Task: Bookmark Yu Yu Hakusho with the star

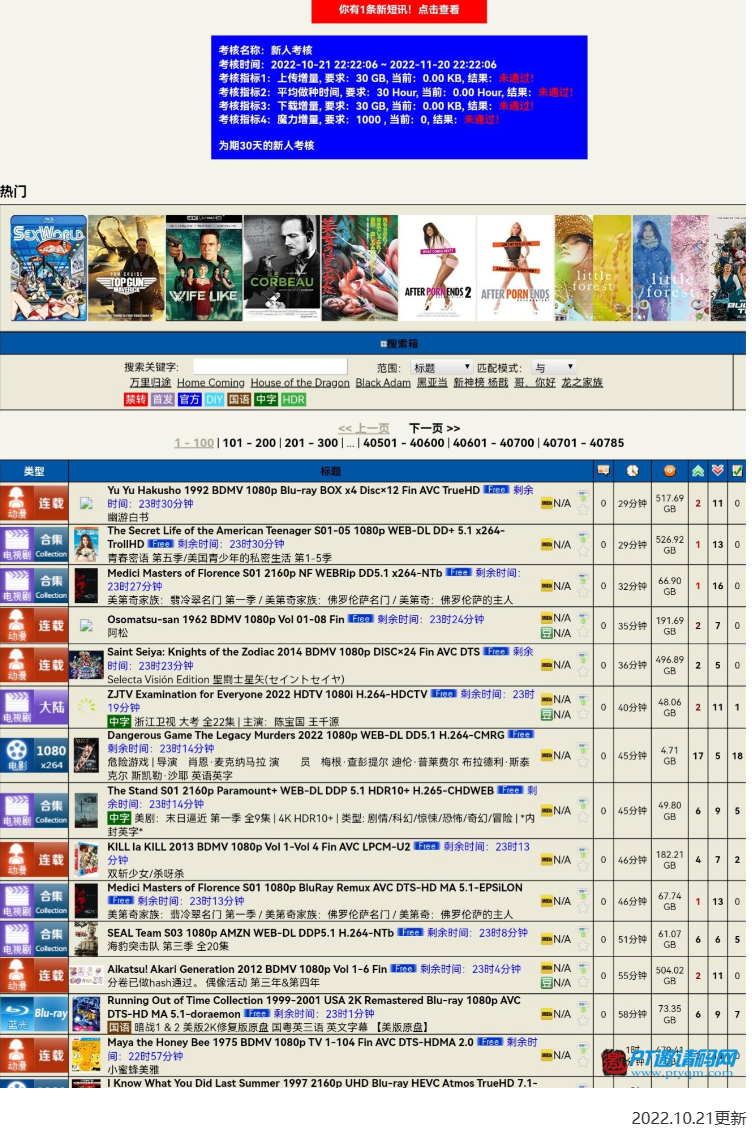Action: tap(583, 510)
